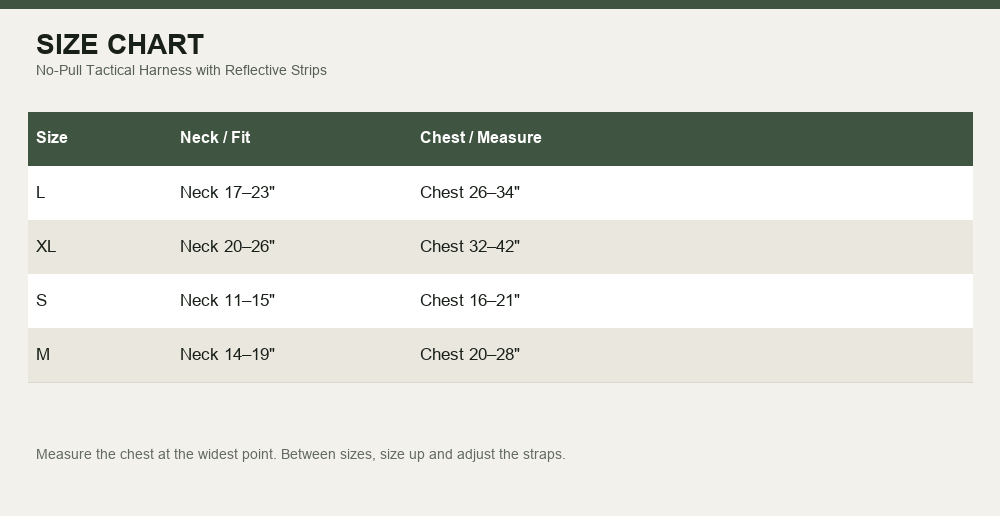Viewport: 1000px width, 516px height.
Task: Click the measuring instructions note
Action: click(x=300, y=454)
